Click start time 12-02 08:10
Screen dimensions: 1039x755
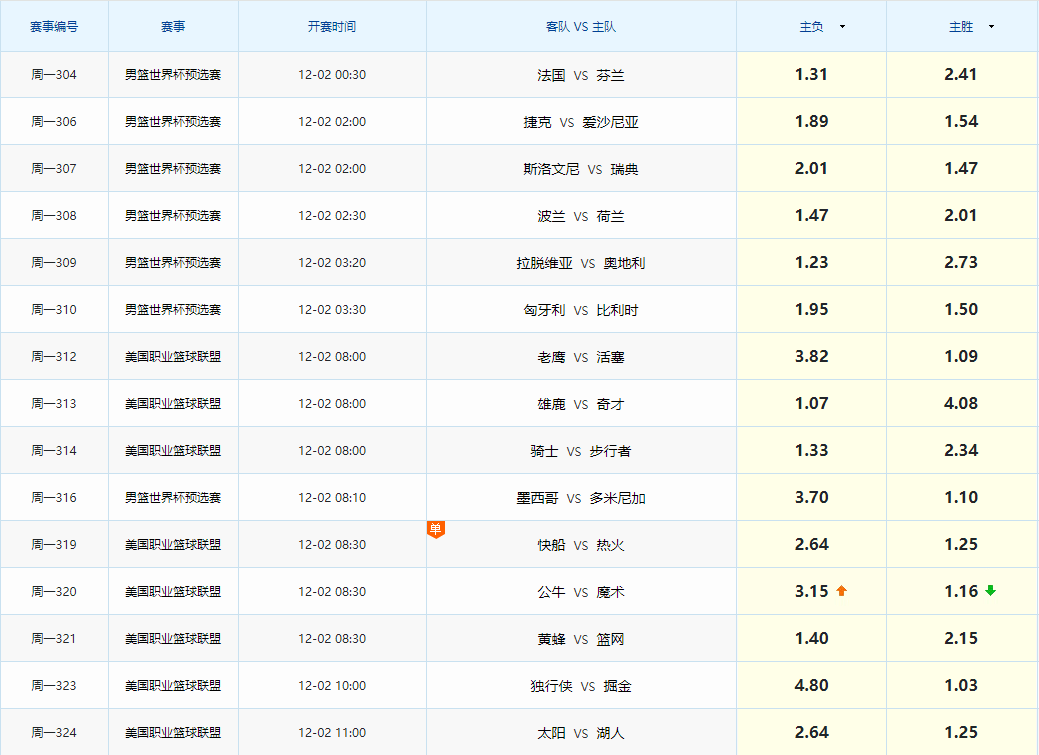332,498
